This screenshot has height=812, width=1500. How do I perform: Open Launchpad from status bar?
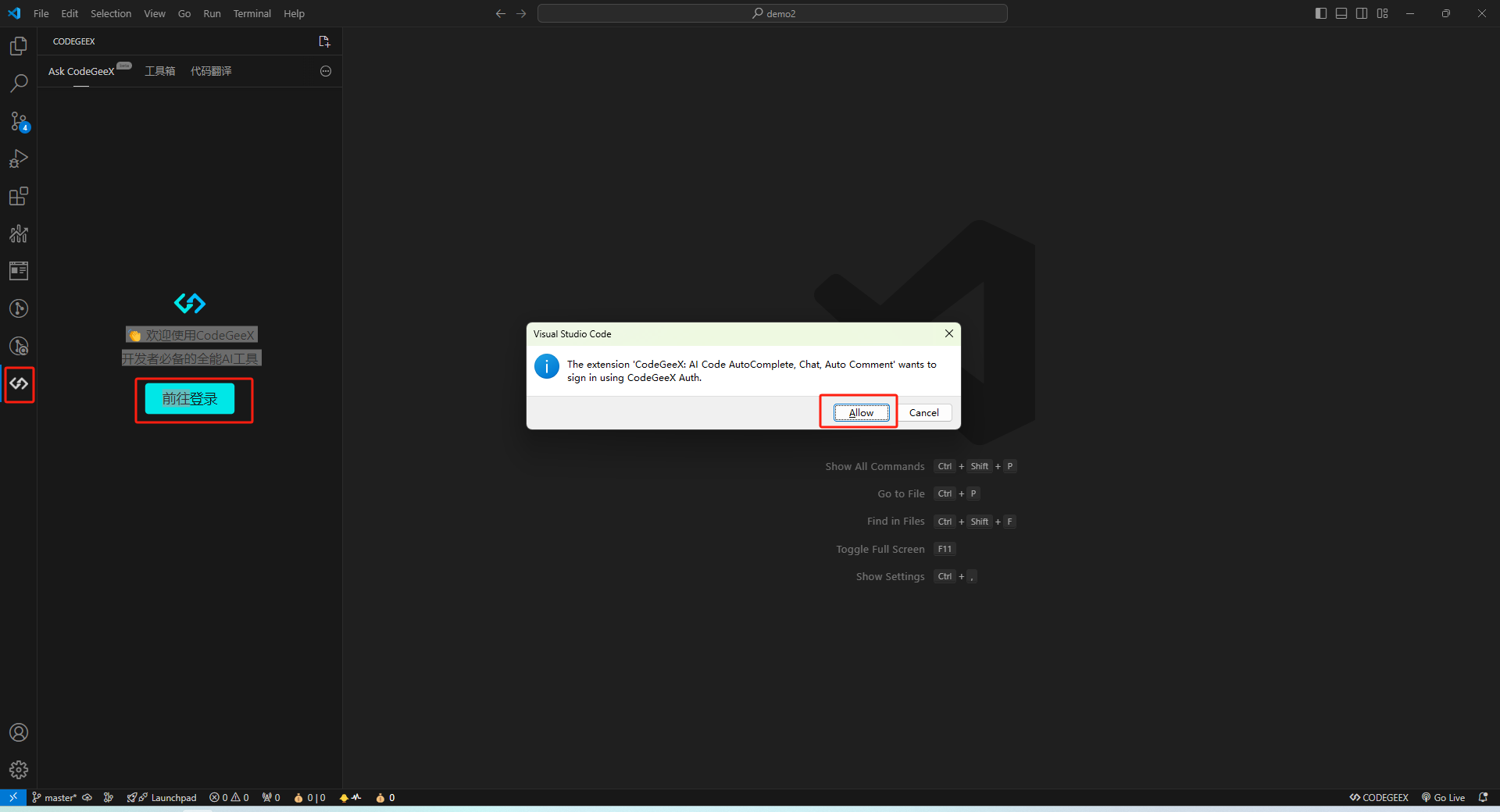click(162, 797)
